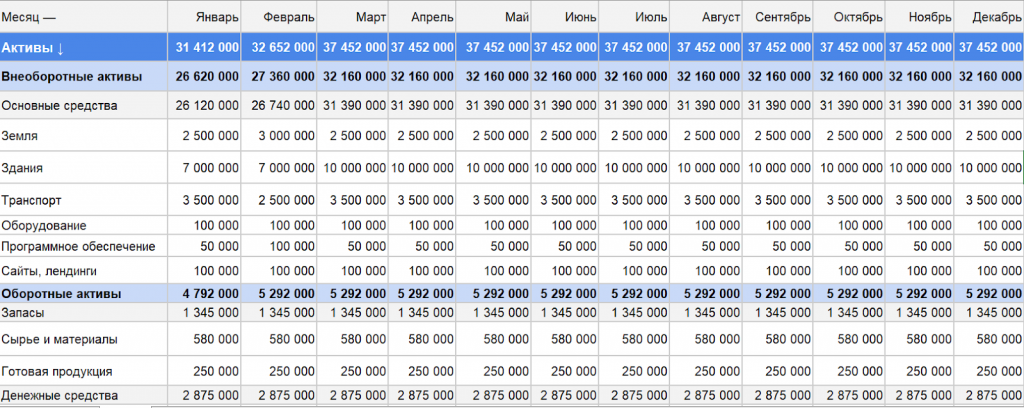The width and height of the screenshot is (1024, 408).
Task: Click the Программное обеспечение row label
Action: [78, 246]
